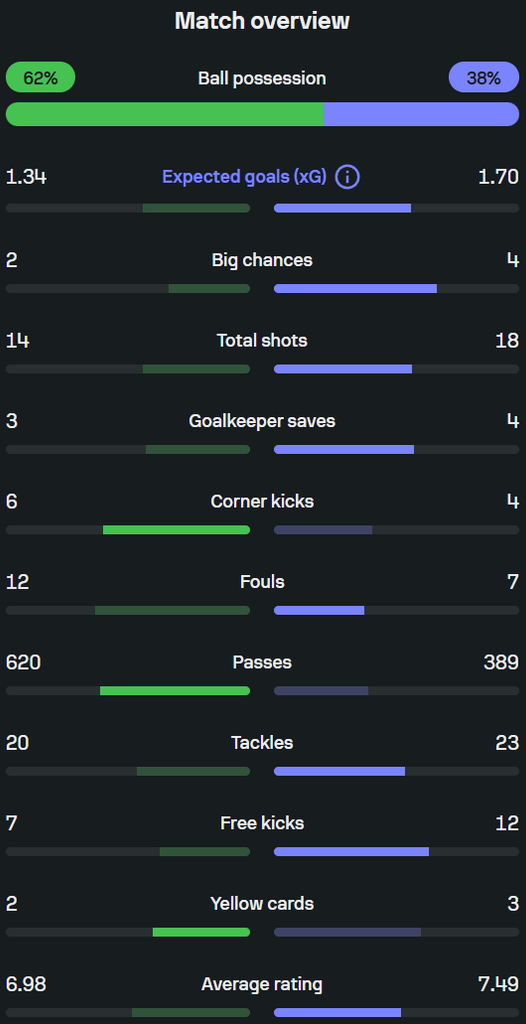Click the Tackles stat label
526x1024 pixels.
point(262,743)
